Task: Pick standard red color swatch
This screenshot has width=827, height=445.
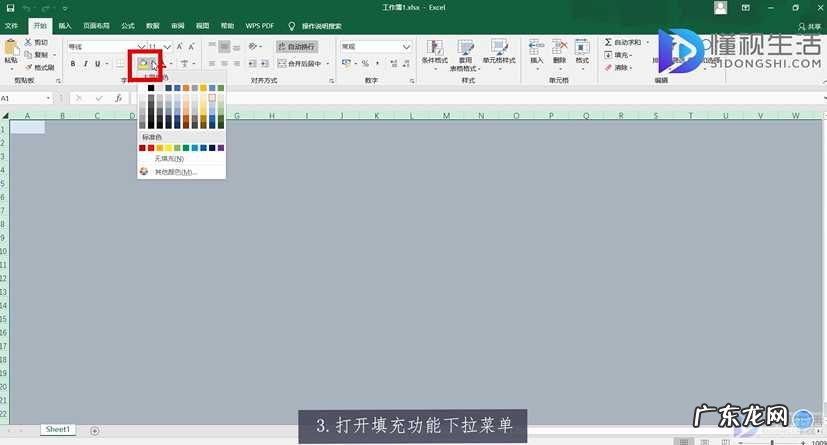Action: [x=151, y=148]
